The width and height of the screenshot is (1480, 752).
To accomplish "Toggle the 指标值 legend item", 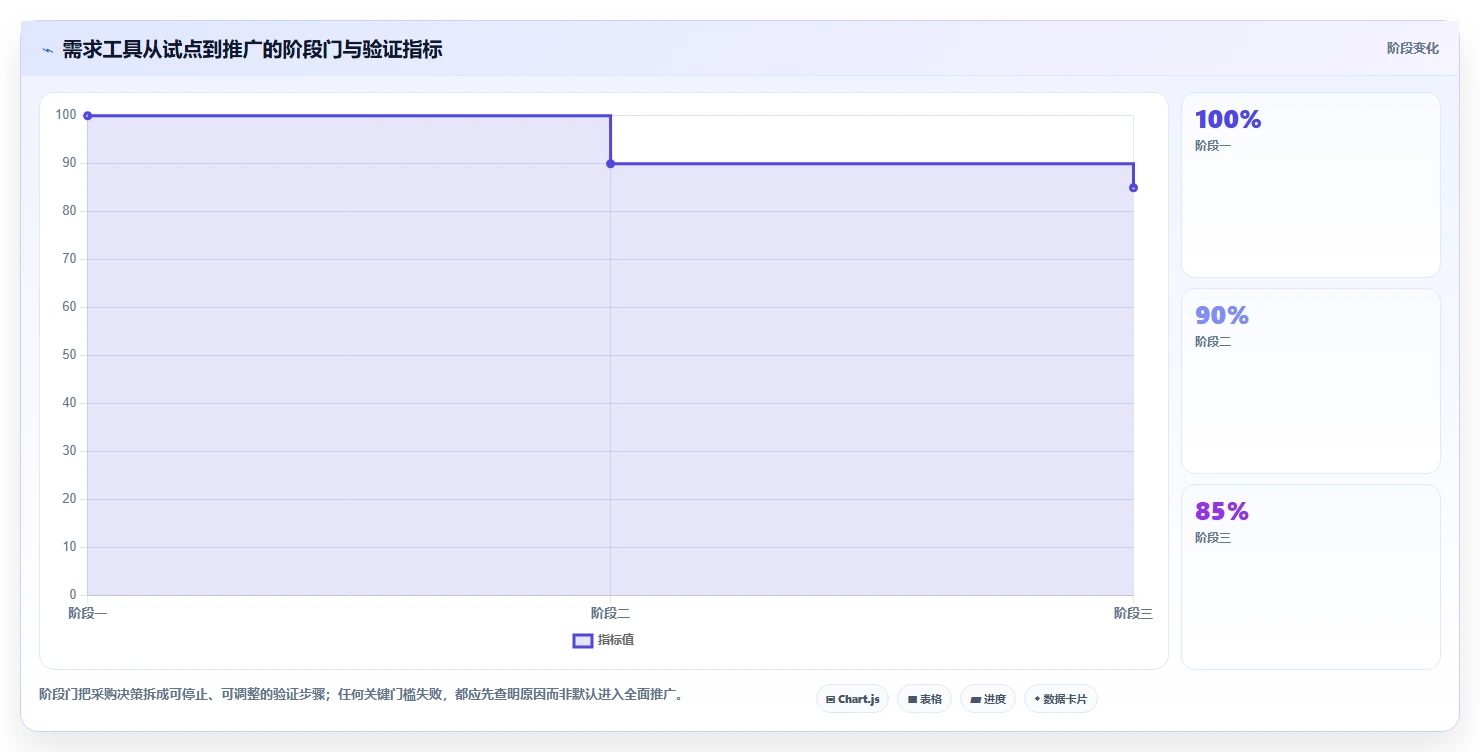I will [603, 640].
